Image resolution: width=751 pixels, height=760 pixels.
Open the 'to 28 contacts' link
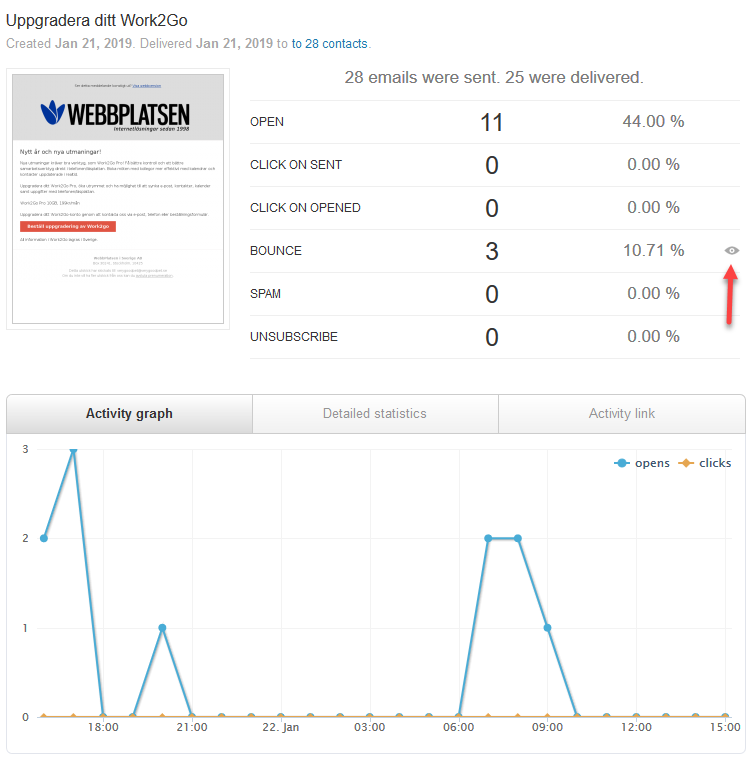[329, 44]
